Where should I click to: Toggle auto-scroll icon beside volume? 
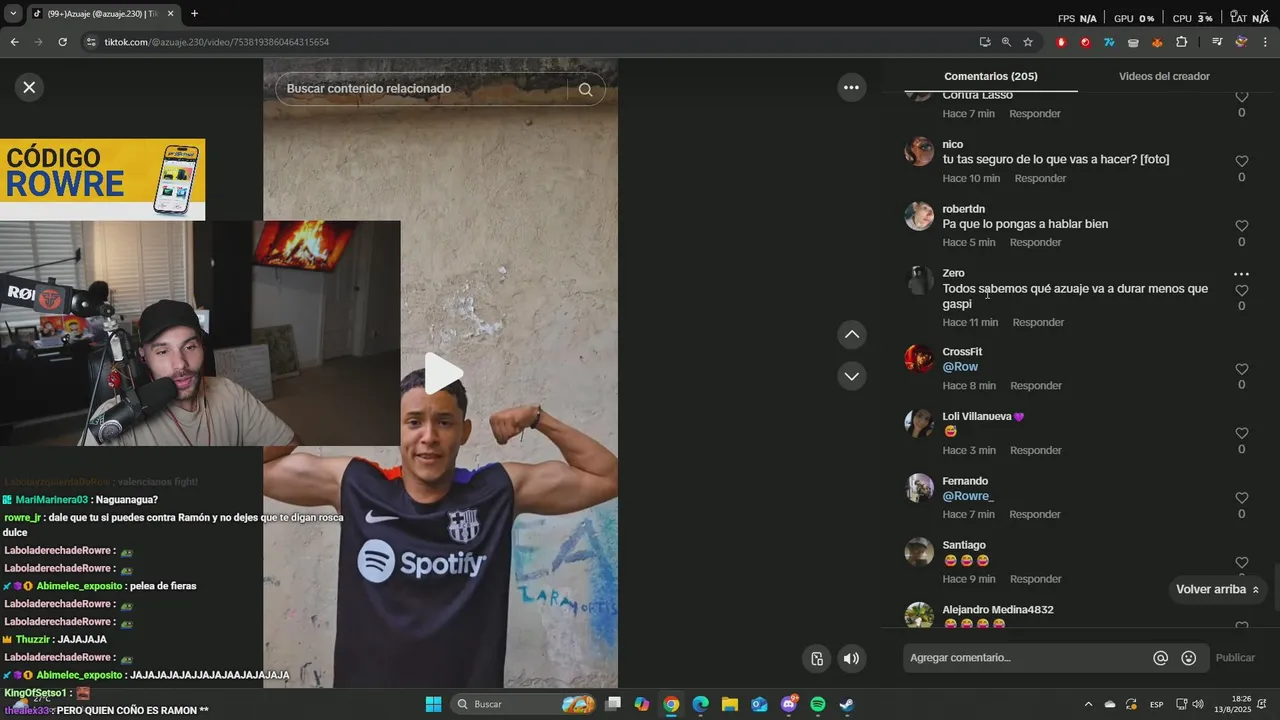click(x=817, y=658)
